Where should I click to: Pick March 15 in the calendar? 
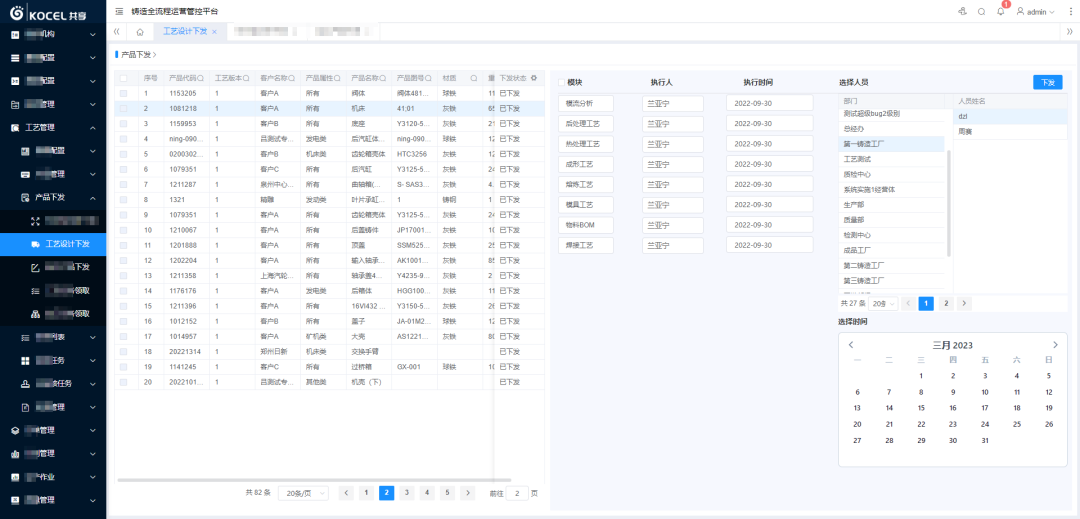pyautogui.click(x=921, y=407)
